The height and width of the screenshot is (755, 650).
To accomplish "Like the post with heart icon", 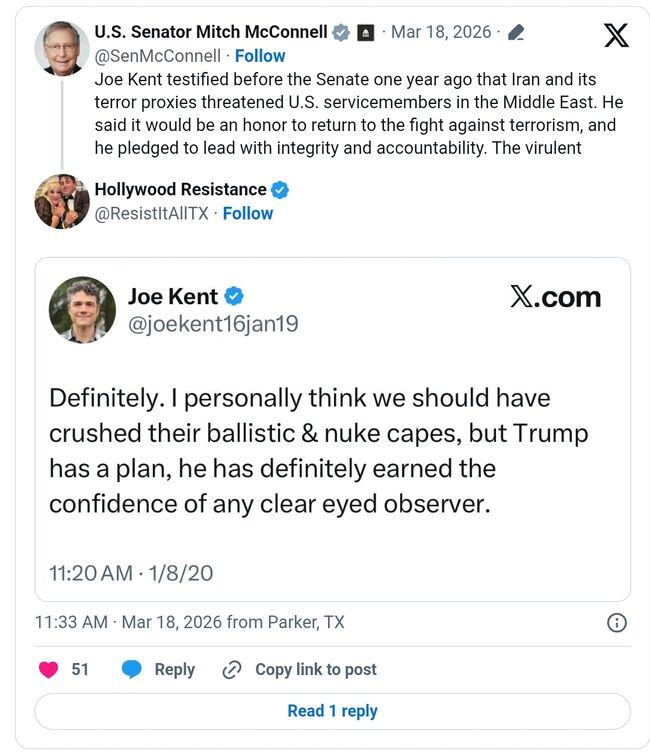I will (48, 670).
